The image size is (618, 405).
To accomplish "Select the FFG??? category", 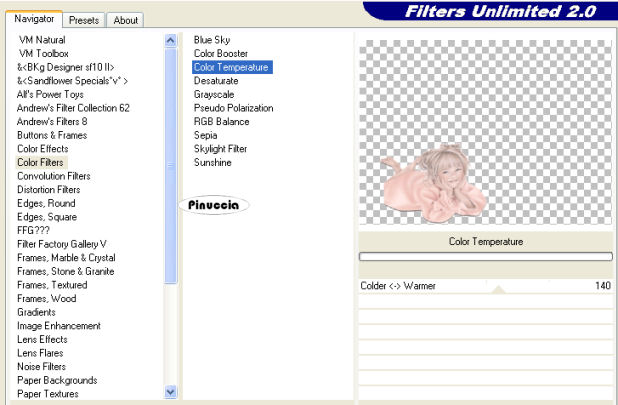I will [x=34, y=230].
